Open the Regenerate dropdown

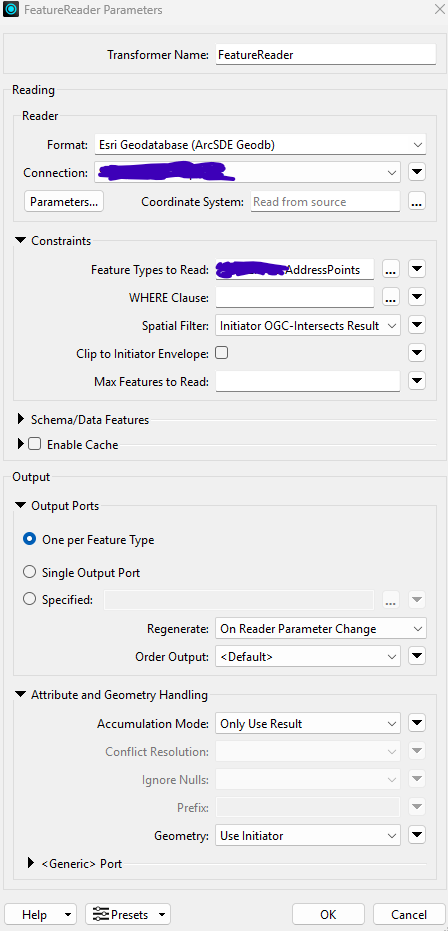point(320,628)
